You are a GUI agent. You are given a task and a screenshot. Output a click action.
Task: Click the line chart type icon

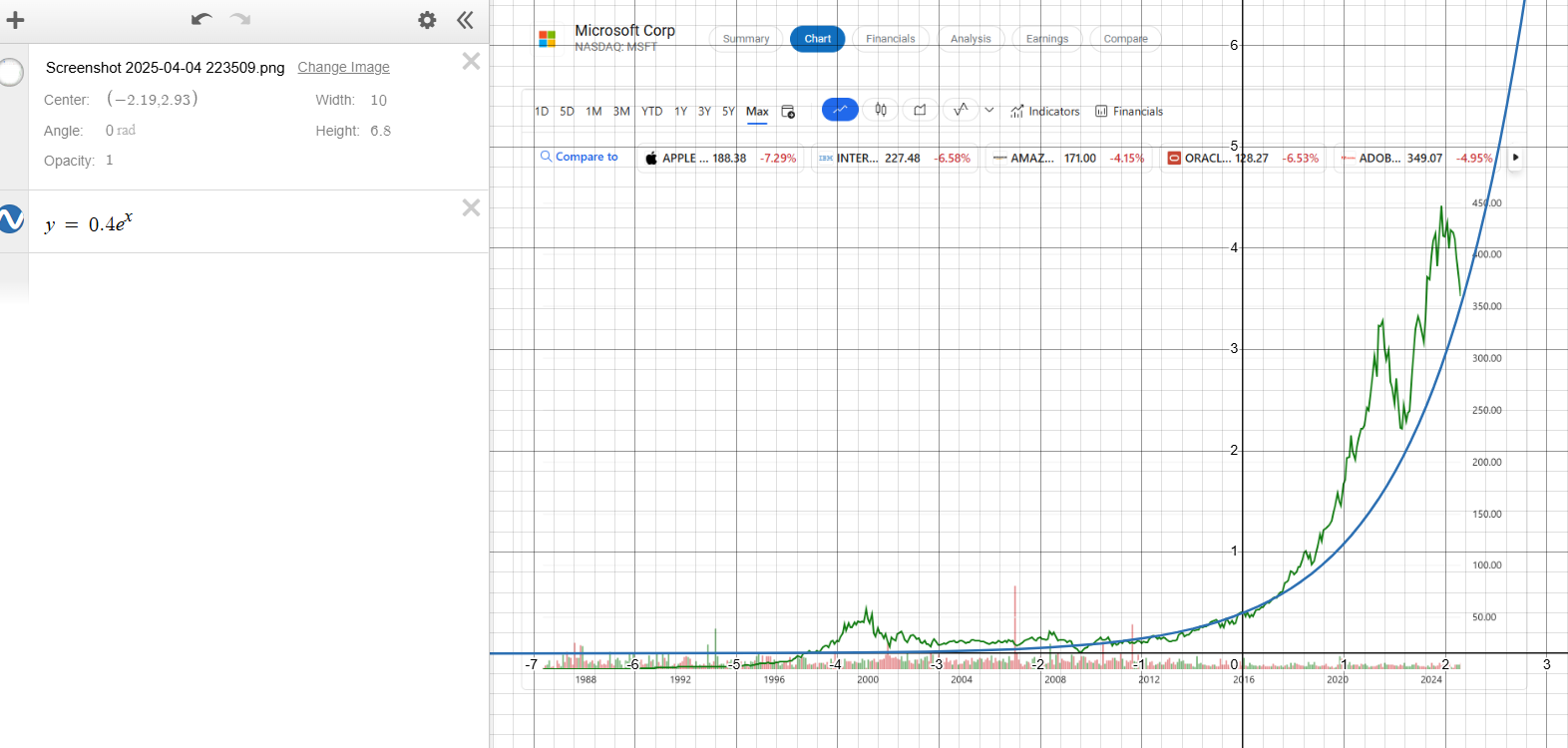[840, 110]
